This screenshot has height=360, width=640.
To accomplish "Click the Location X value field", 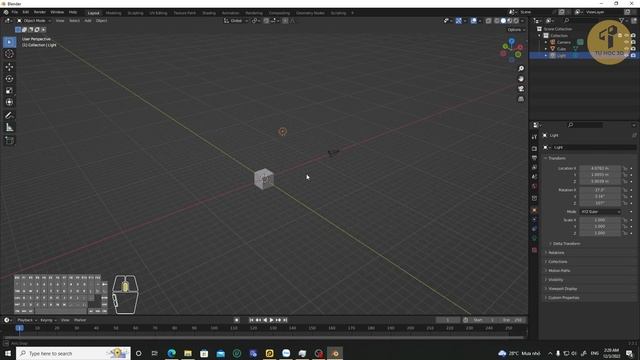I will click(x=600, y=168).
